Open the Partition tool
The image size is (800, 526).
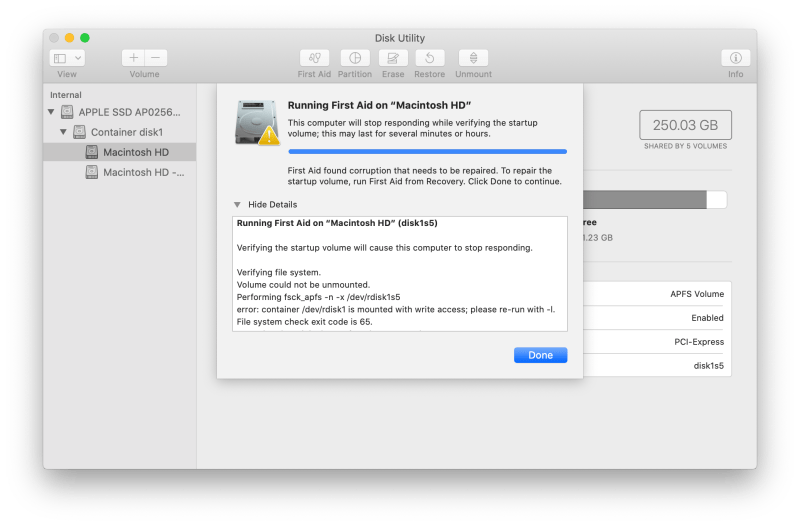(355, 58)
